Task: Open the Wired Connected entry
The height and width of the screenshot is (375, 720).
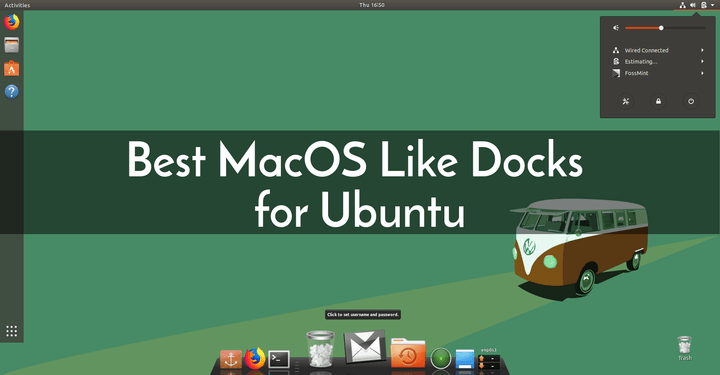Action: 658,50
